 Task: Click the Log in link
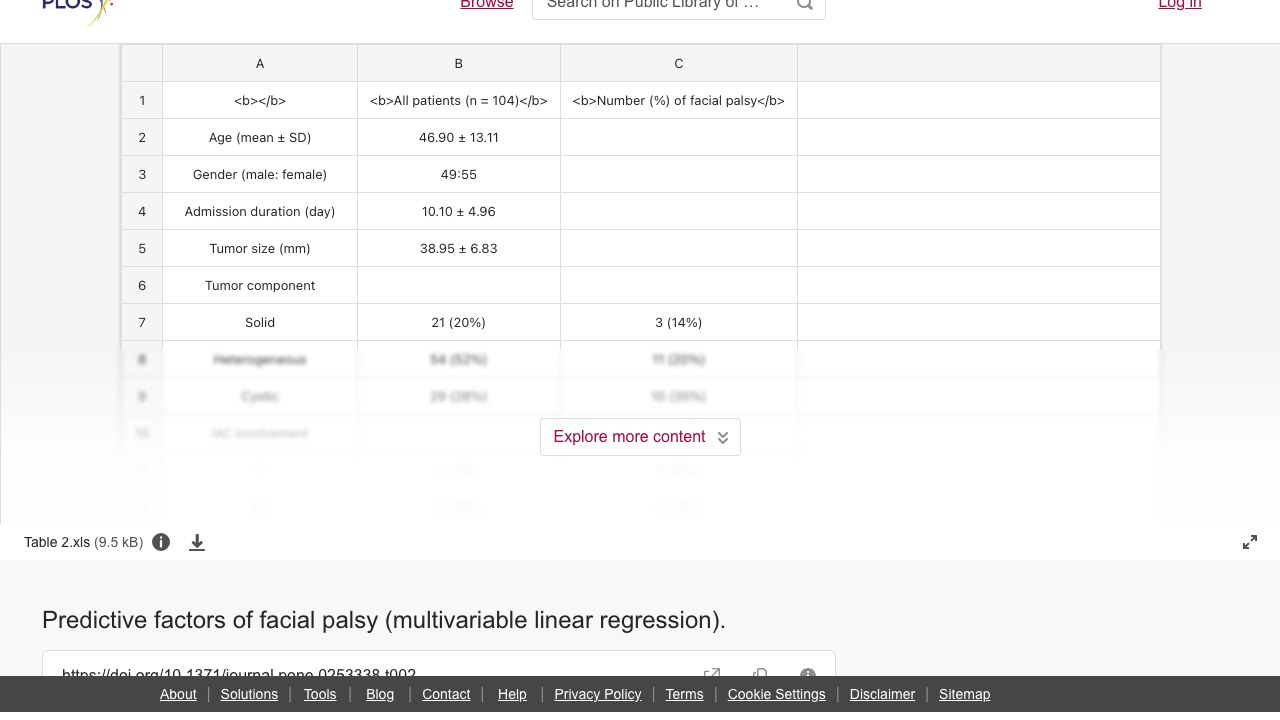point(1180,5)
